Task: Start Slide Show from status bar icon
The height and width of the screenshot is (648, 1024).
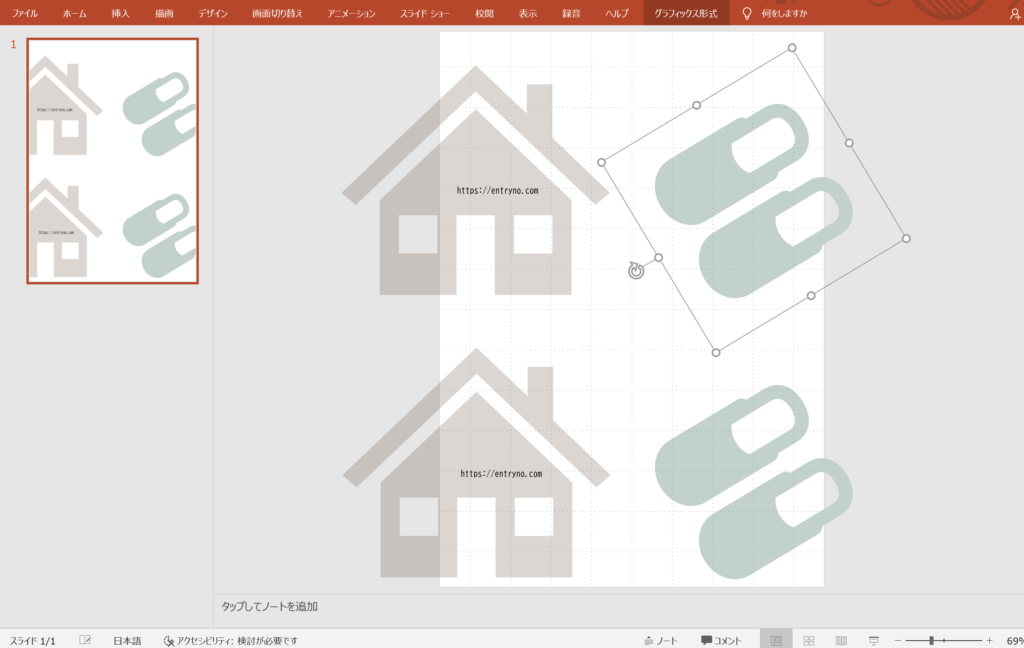Action: (x=873, y=640)
